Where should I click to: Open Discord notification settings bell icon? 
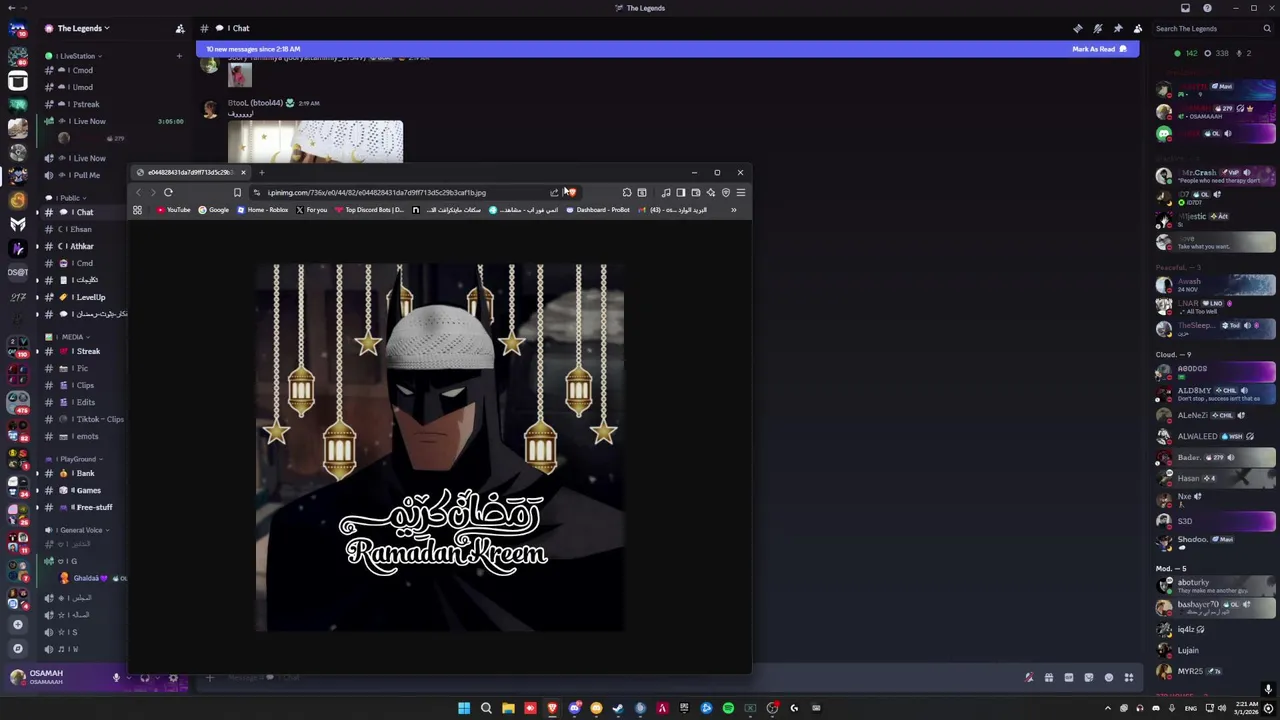point(1098,28)
